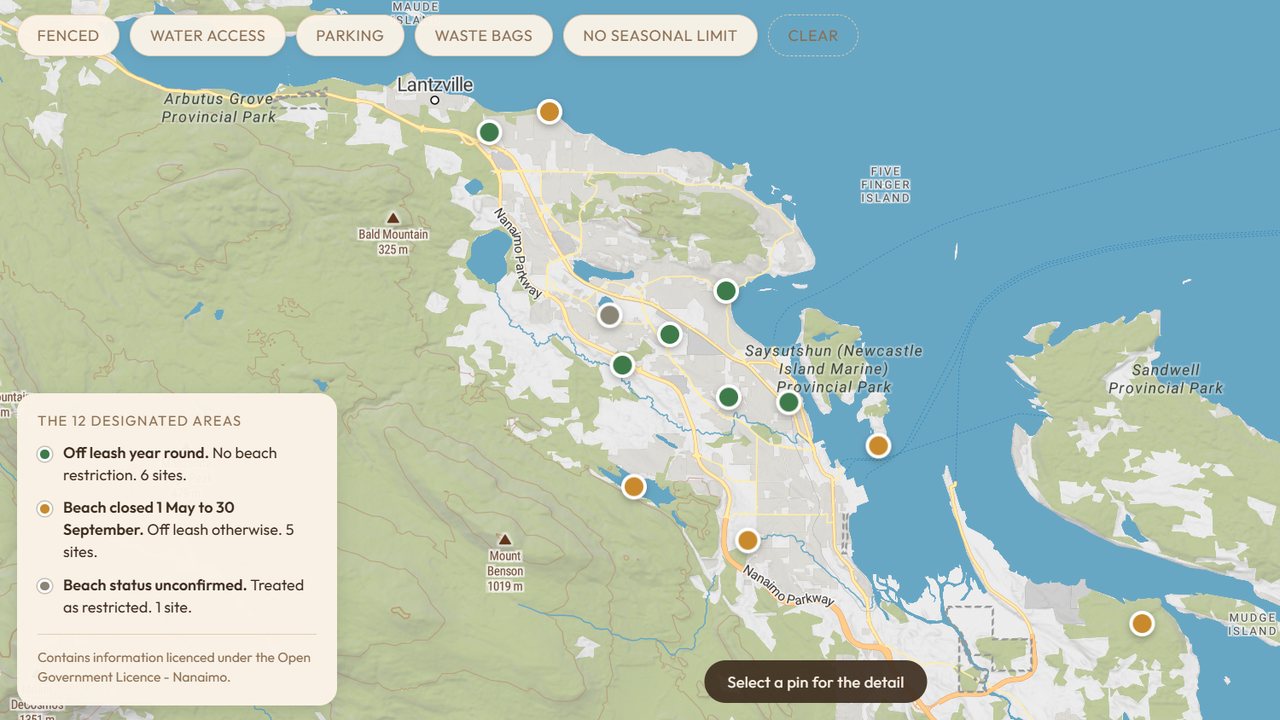The height and width of the screenshot is (720, 1280).
Task: Select the orange pin on the small island east of Saysutshun
Action: pyautogui.click(x=878, y=446)
